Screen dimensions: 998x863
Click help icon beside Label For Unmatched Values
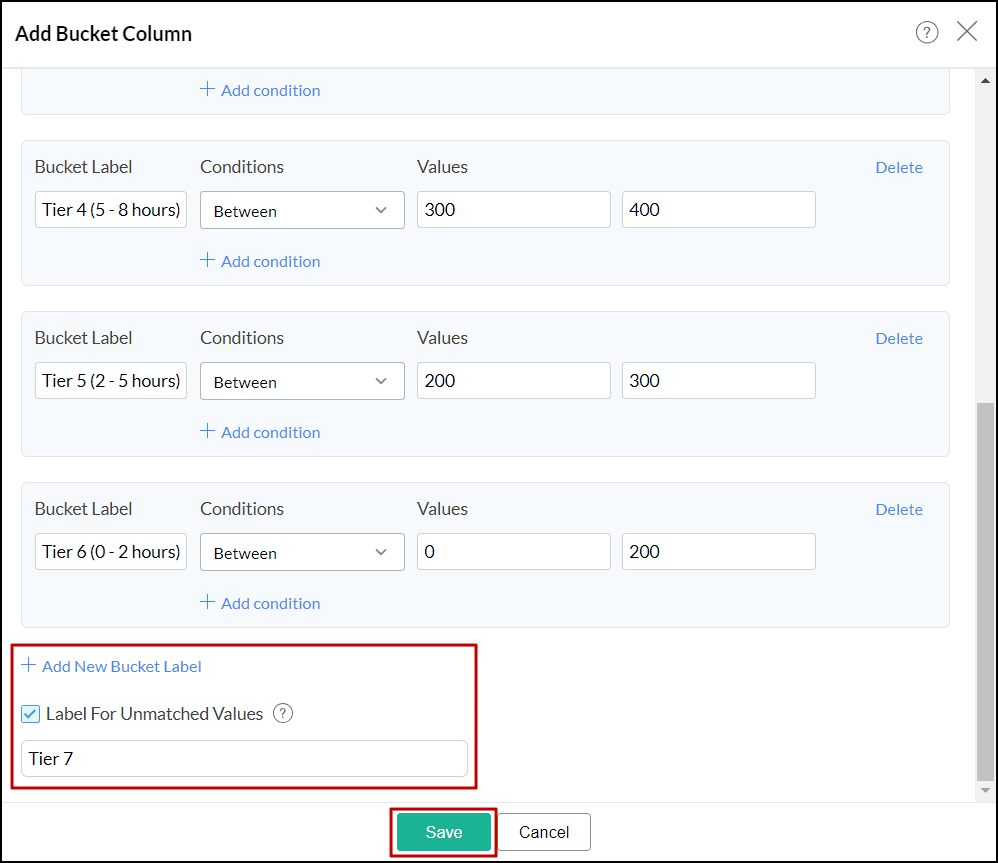283,714
